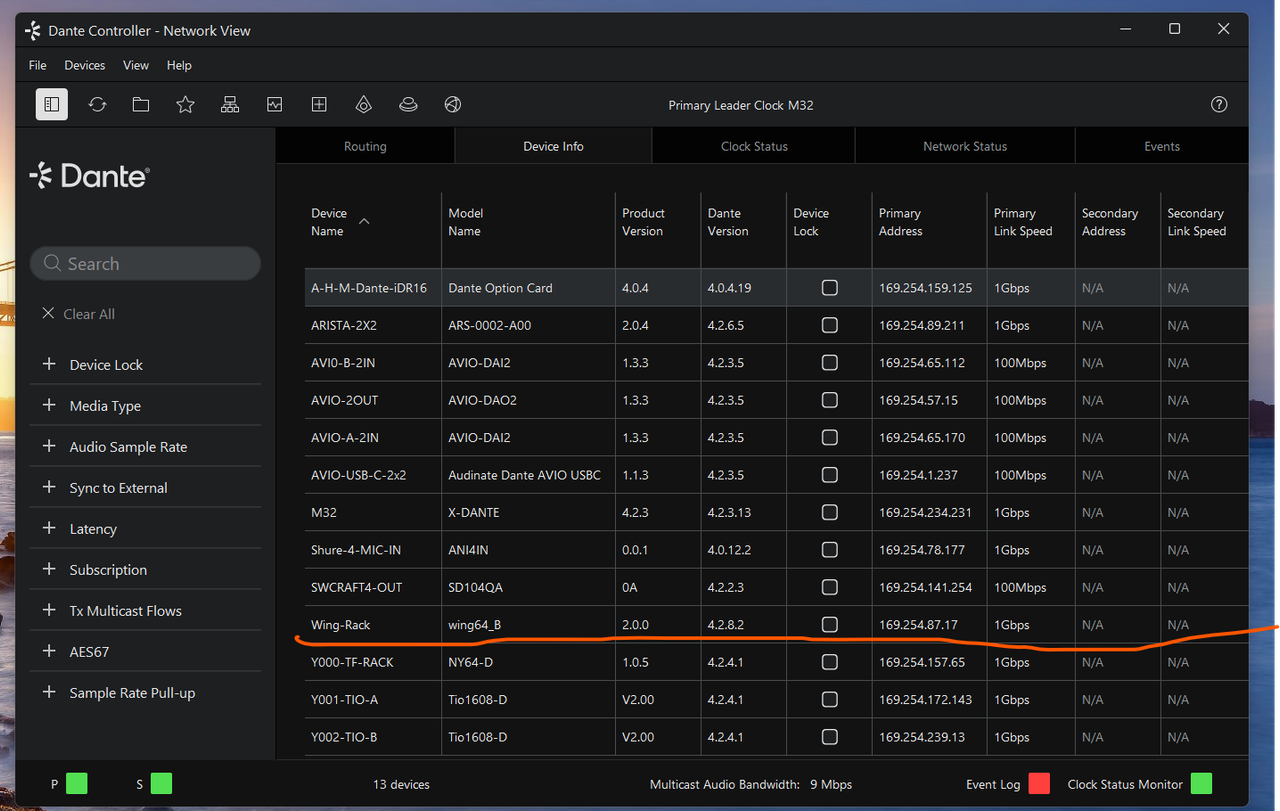Toggle device lock for Y001-TIO-A

click(x=829, y=700)
